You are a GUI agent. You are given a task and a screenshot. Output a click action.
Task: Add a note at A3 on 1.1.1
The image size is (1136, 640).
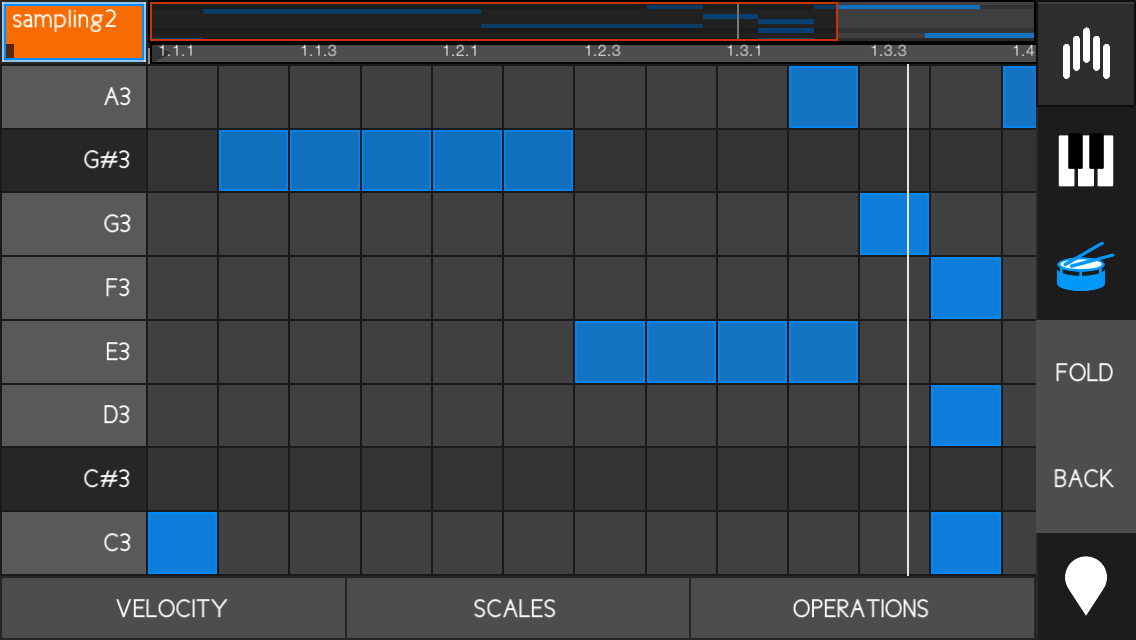point(183,96)
